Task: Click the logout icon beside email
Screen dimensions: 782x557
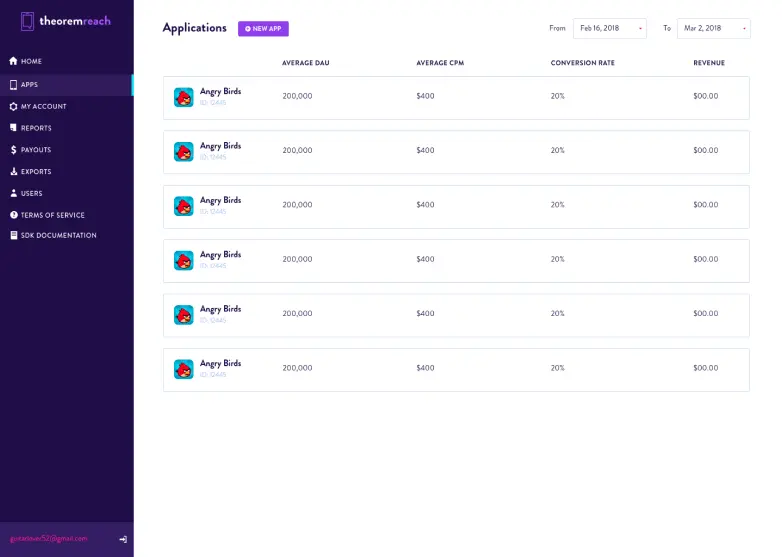Action: click(123, 539)
